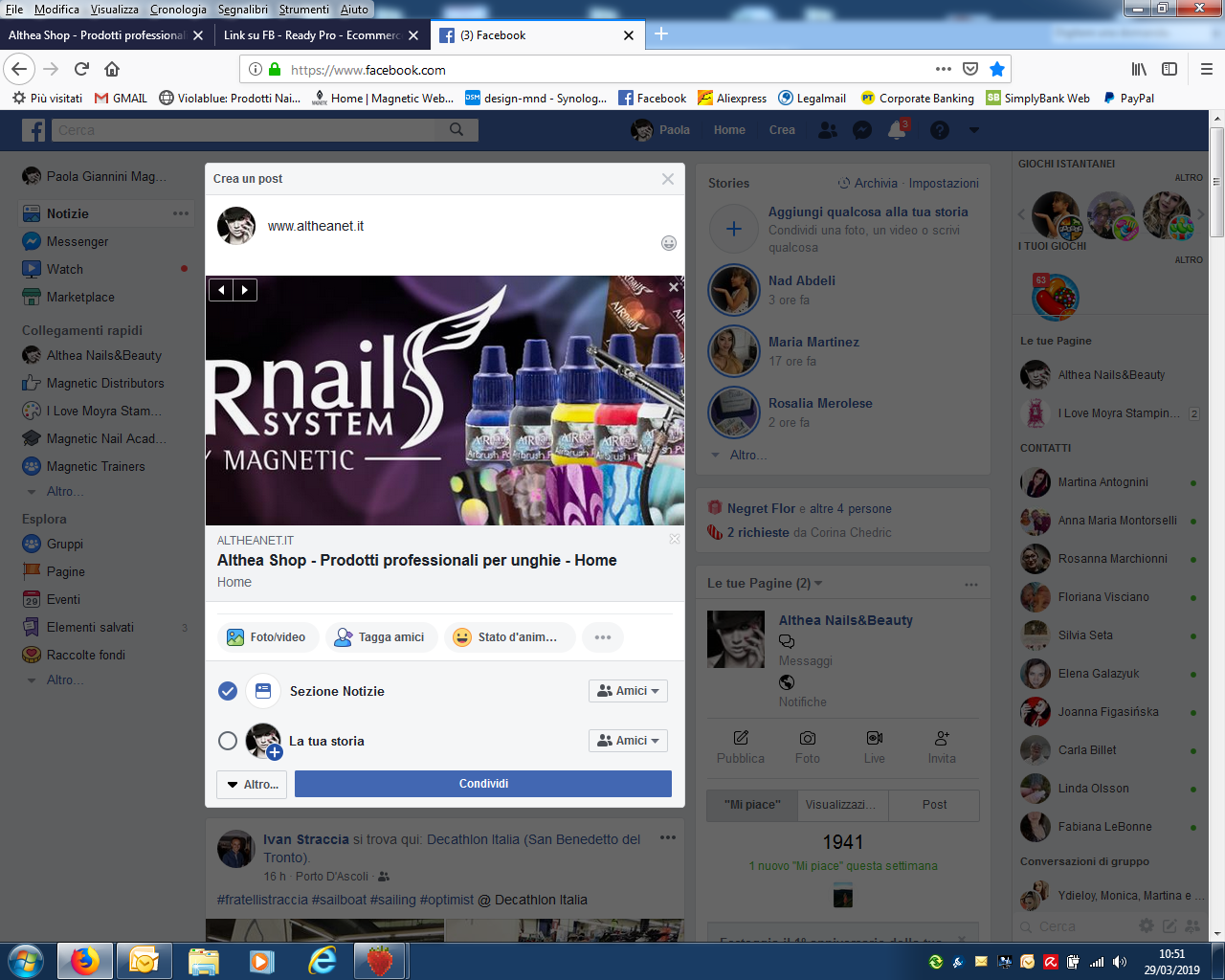Click the Condividi share button

click(483, 784)
